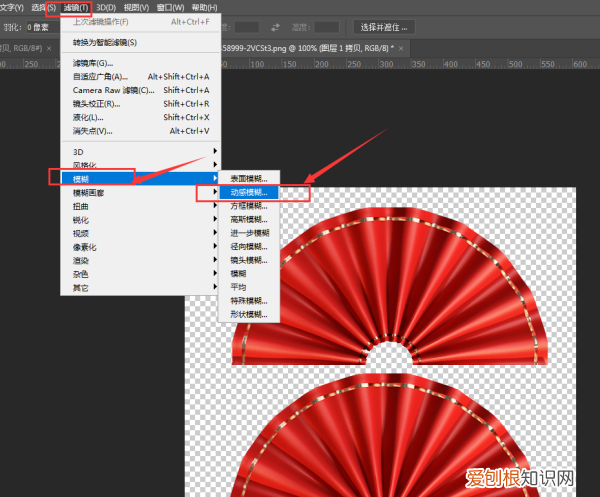The height and width of the screenshot is (497, 600).
Task: Choose 转换为智能滤镜 from the filter menu
Action: point(105,42)
